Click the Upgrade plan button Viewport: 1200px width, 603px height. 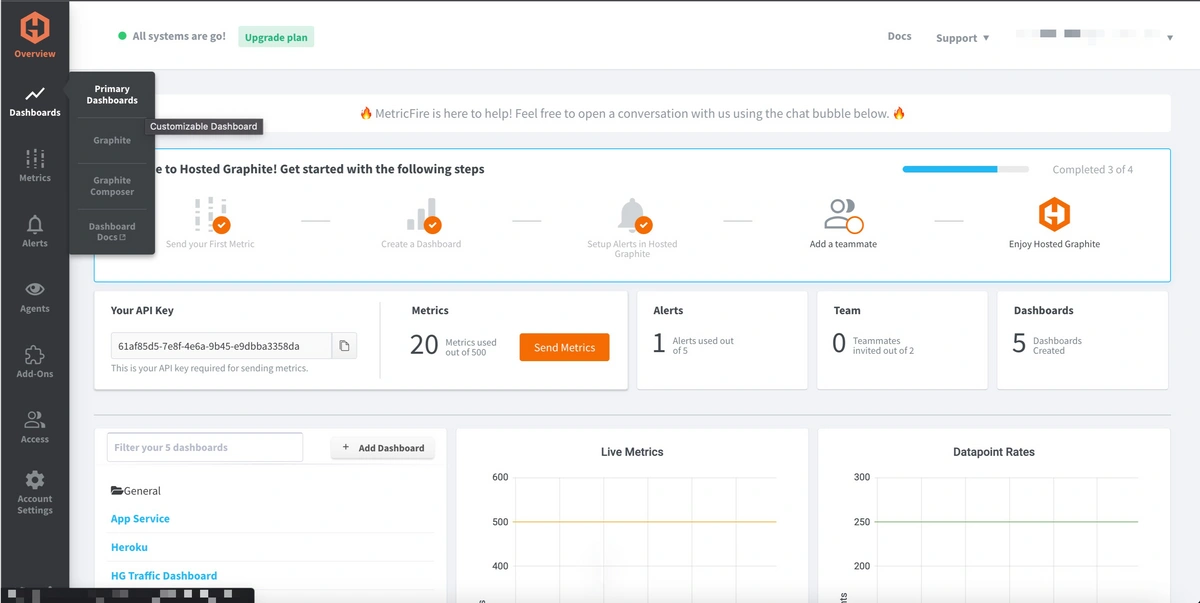click(276, 37)
